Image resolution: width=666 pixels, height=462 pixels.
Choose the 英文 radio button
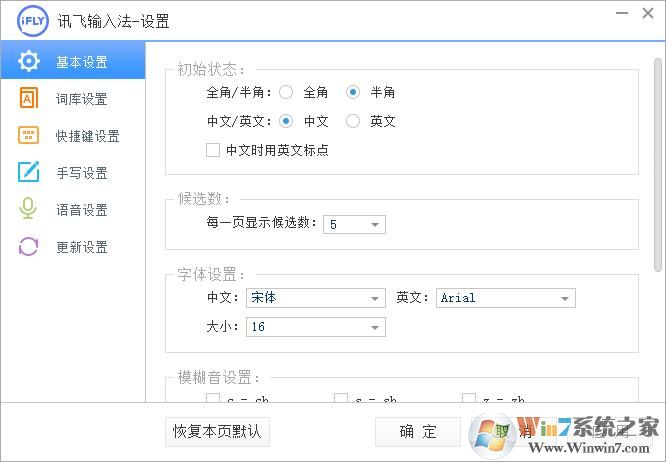pos(352,121)
